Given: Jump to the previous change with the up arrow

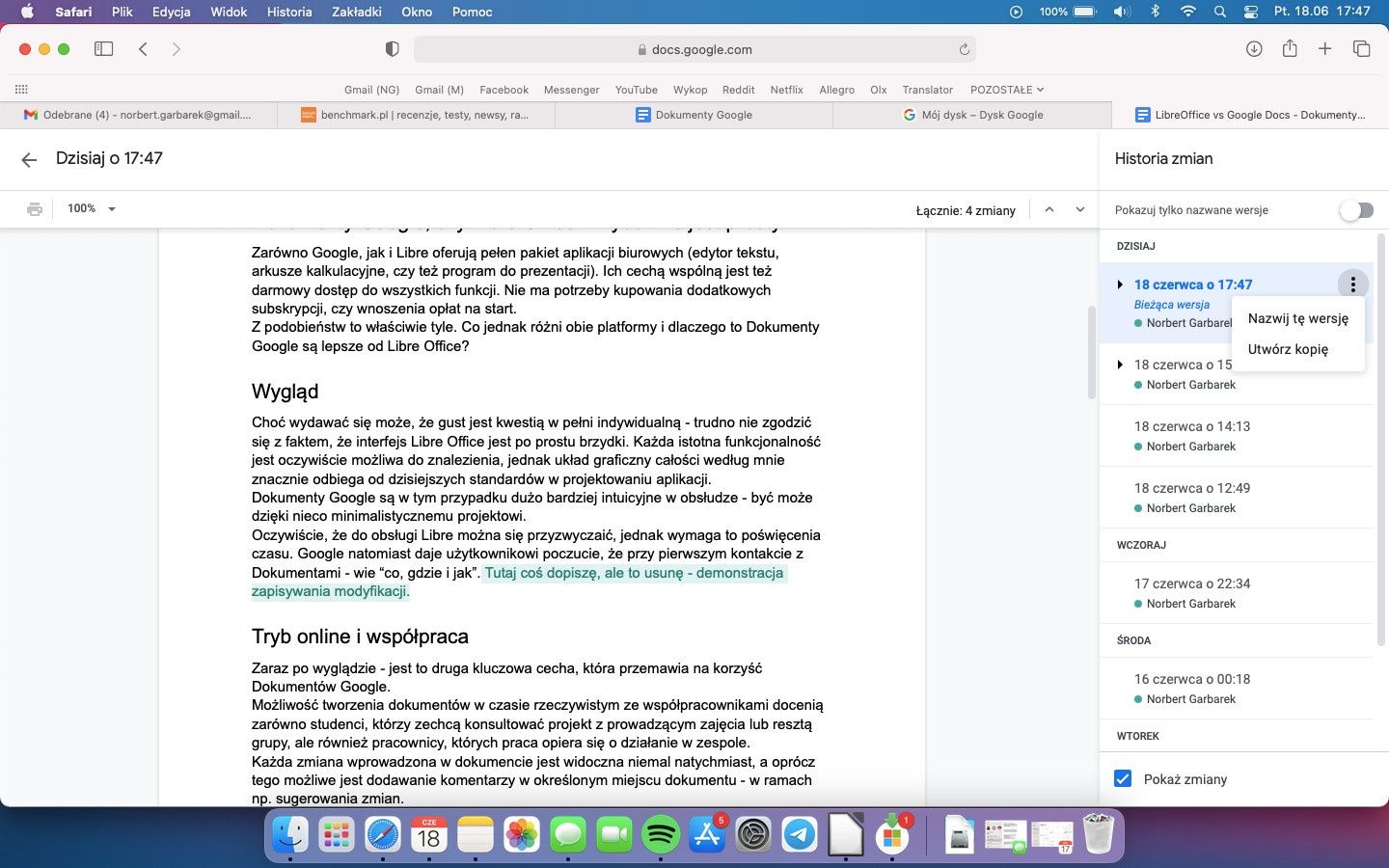Looking at the screenshot, I should (1049, 209).
